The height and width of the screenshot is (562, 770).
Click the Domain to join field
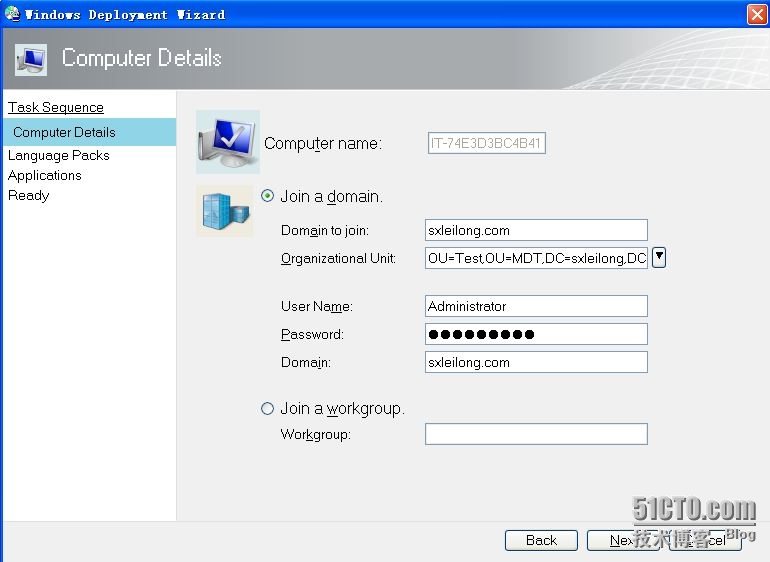[536, 230]
